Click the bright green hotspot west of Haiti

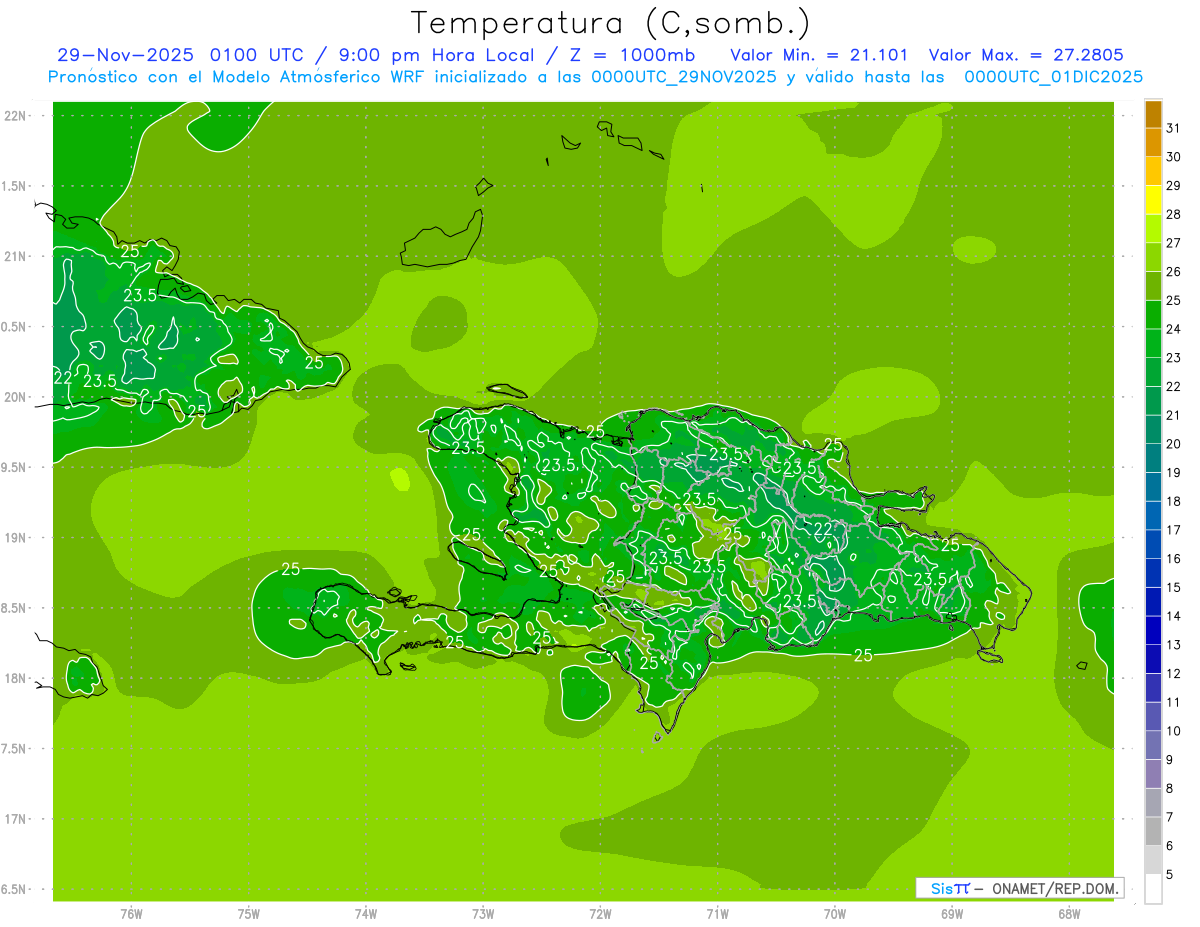pos(400,479)
